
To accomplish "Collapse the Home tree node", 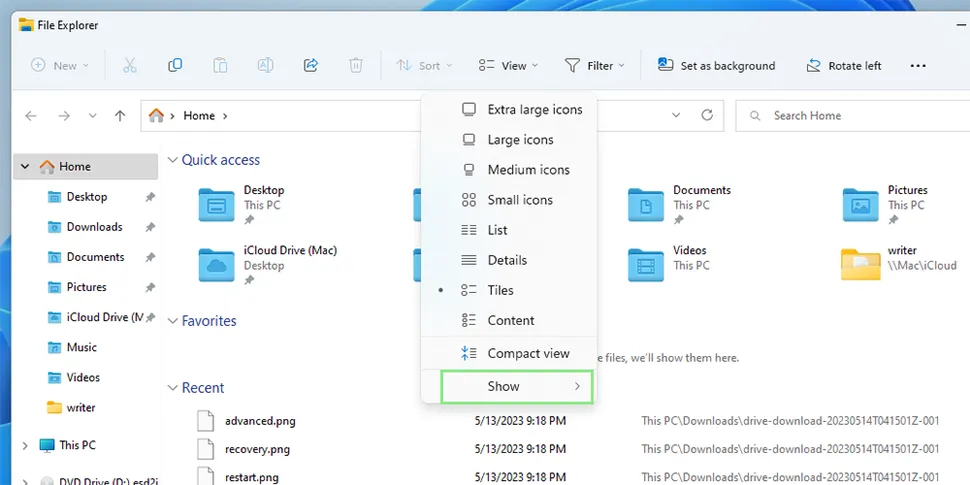I will pos(25,166).
